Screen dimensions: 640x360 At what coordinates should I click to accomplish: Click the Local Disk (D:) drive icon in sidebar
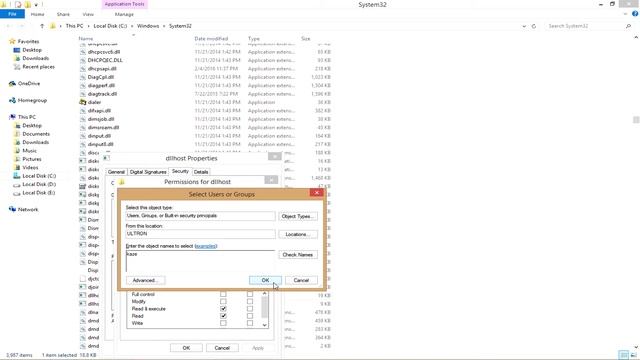coord(17,184)
